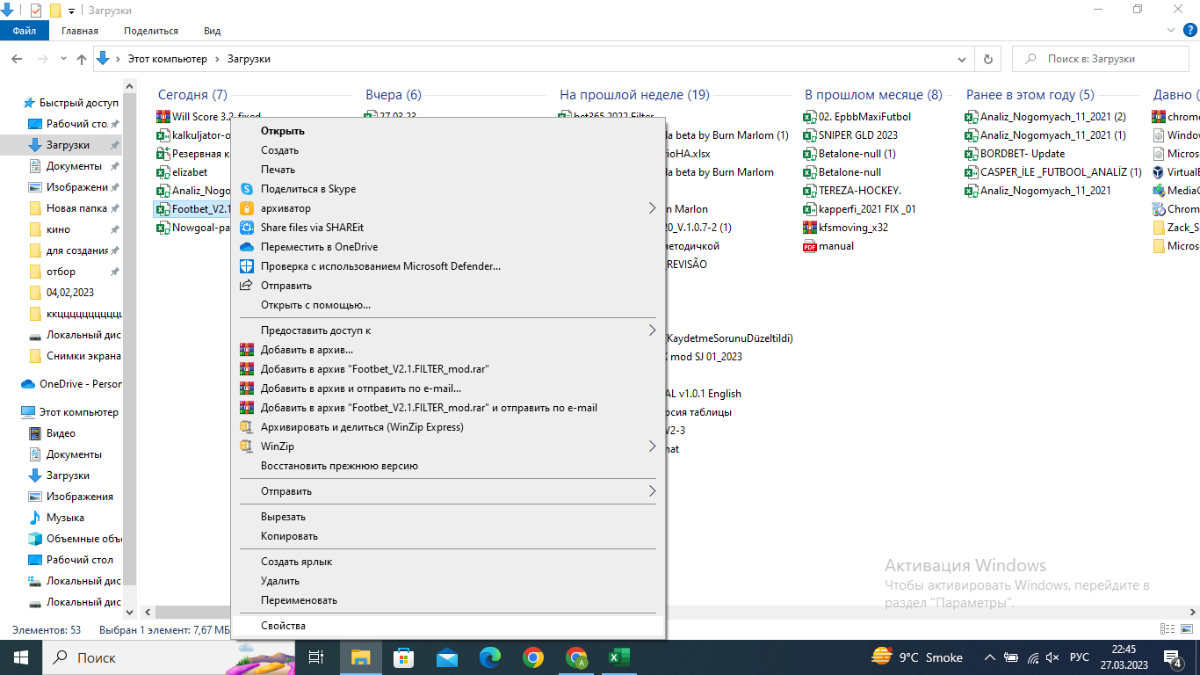Screen dimensions: 1200x675
Task: Expand the архиватор submenu arrow
Action: (x=652, y=208)
